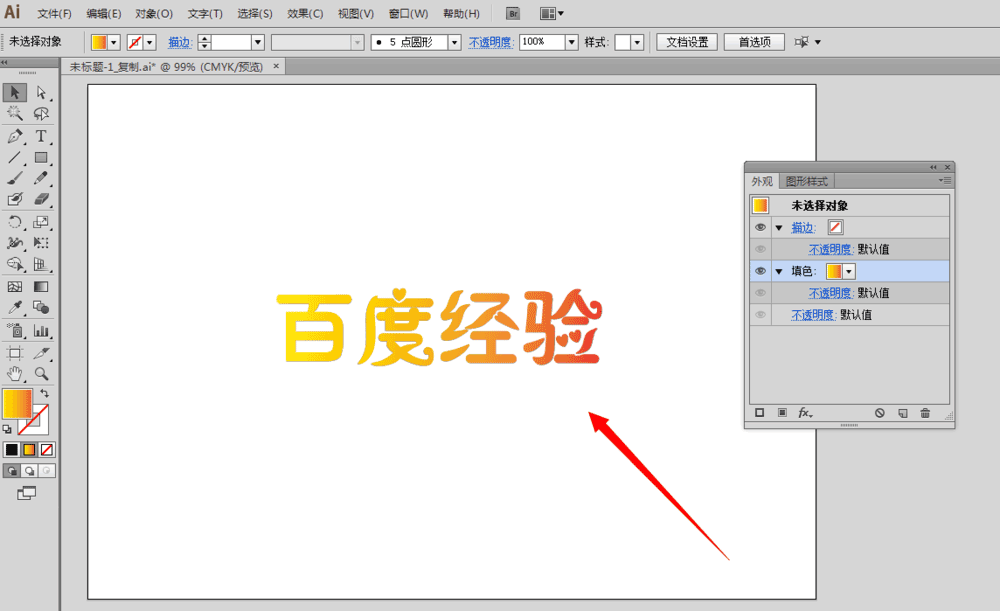Select the Lasso tool
The image size is (1000, 611).
[x=41, y=114]
